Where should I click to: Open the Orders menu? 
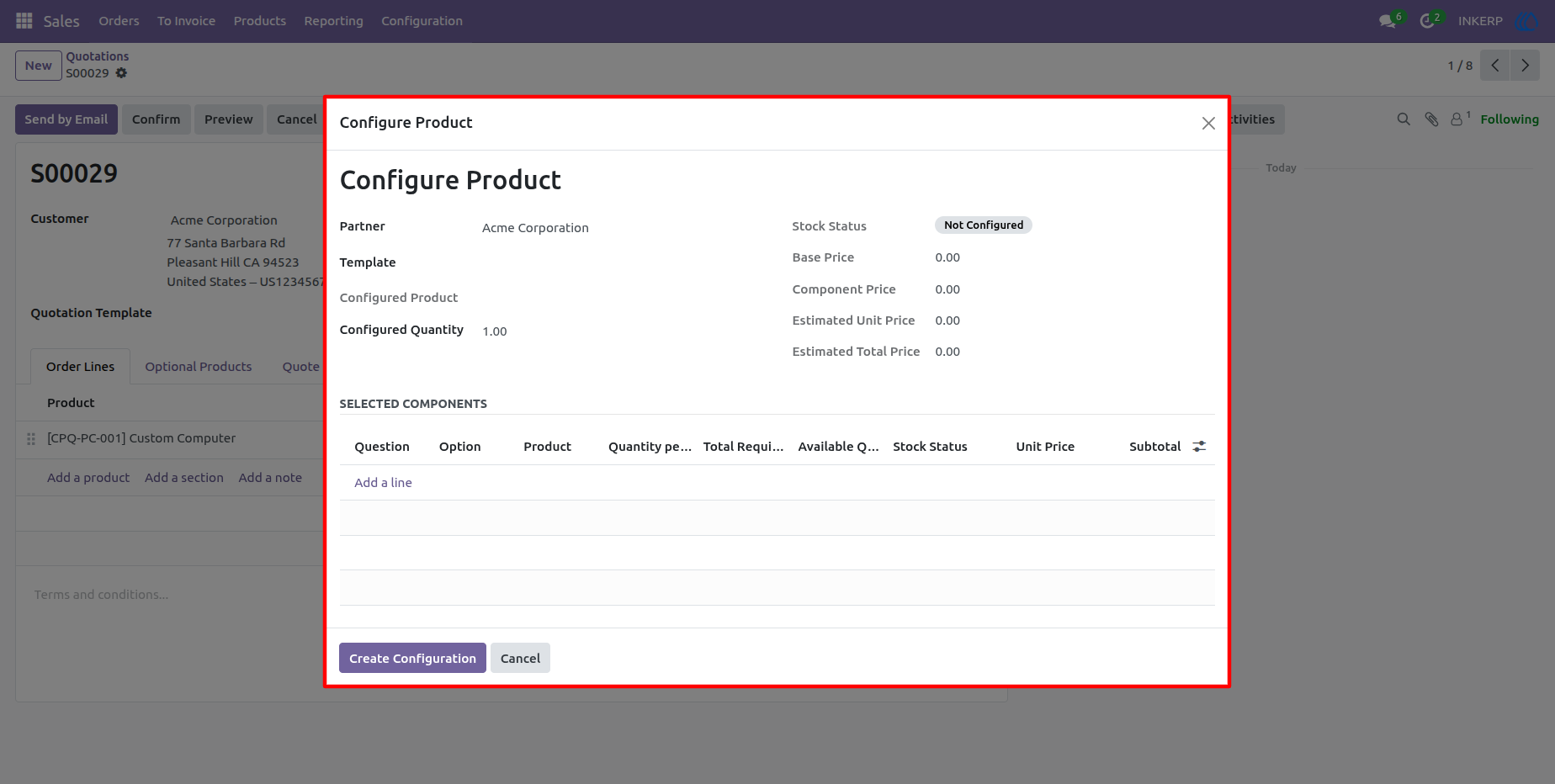pos(119,21)
